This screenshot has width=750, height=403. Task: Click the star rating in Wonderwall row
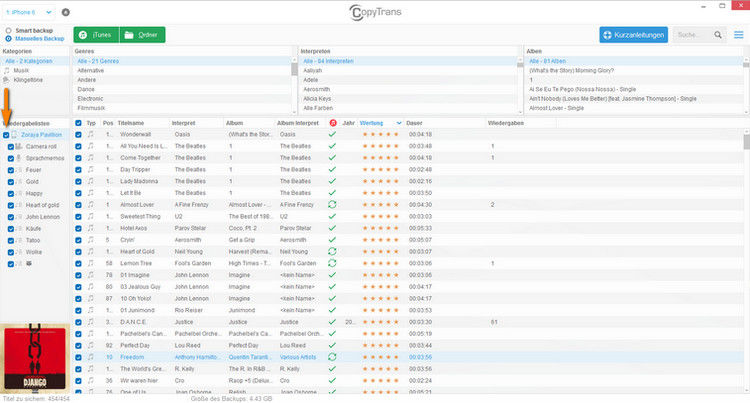coord(381,135)
